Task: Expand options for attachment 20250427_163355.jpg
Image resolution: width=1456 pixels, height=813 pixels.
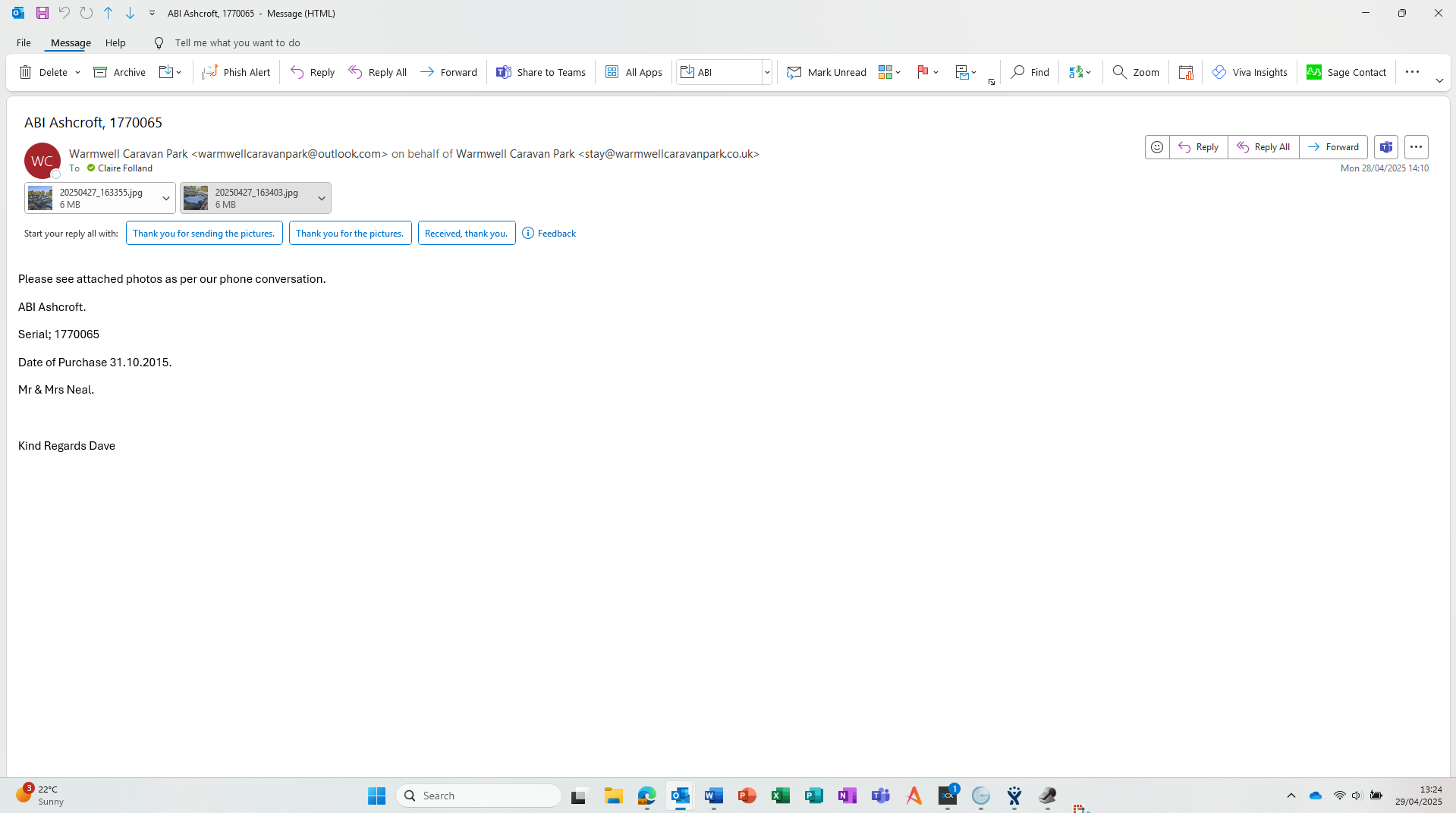Action: pos(166,199)
